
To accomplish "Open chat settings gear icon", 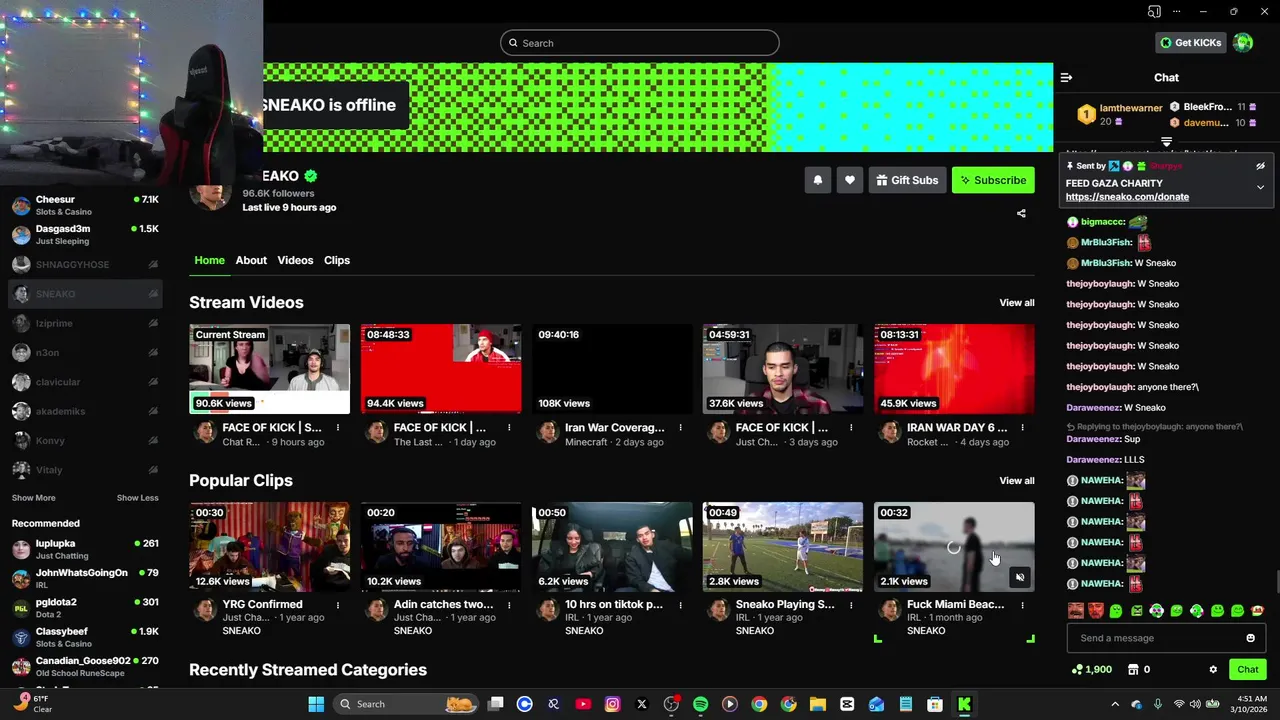I will (x=1213, y=670).
